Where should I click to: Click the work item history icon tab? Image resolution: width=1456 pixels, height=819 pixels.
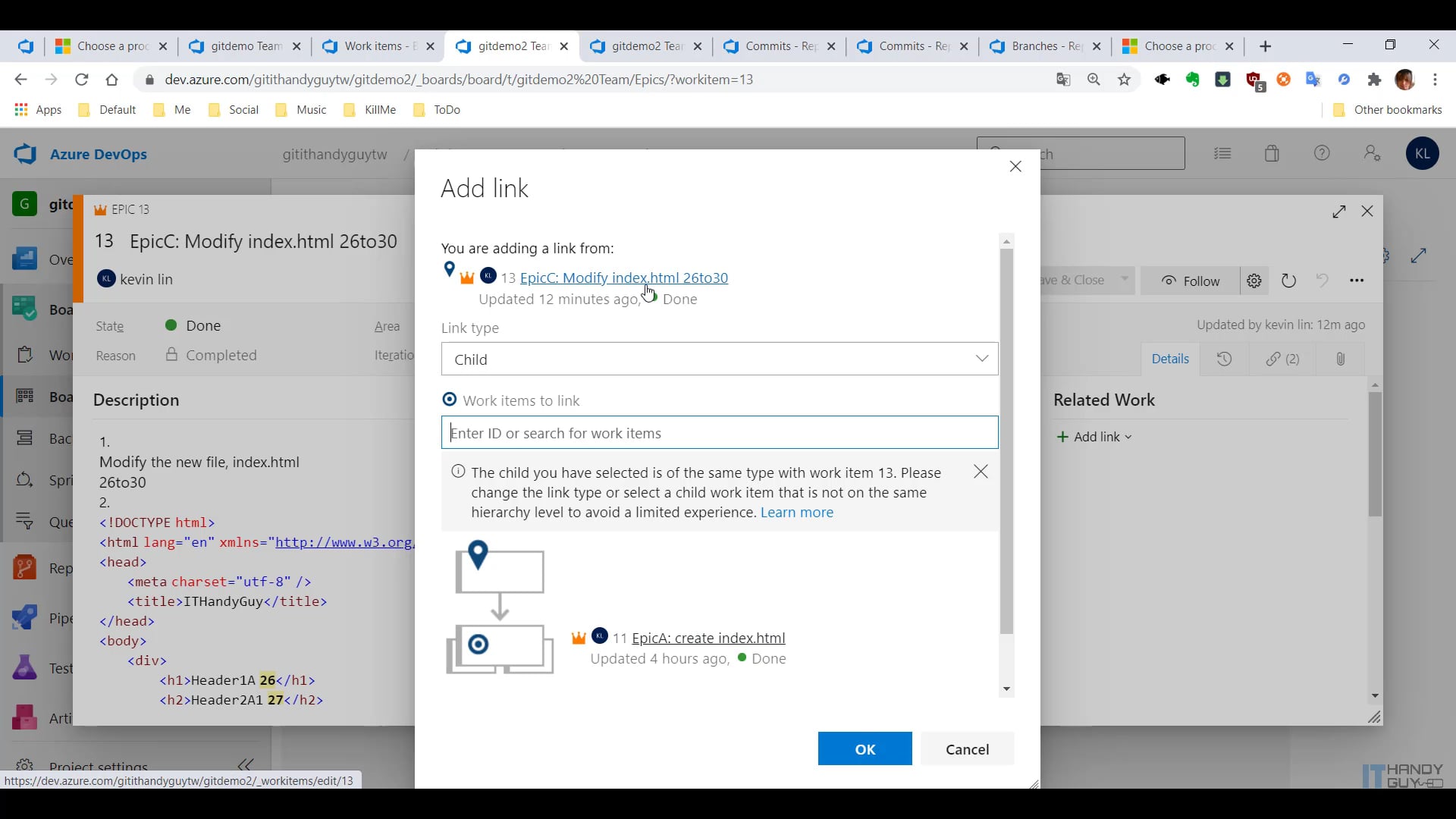tap(1224, 359)
